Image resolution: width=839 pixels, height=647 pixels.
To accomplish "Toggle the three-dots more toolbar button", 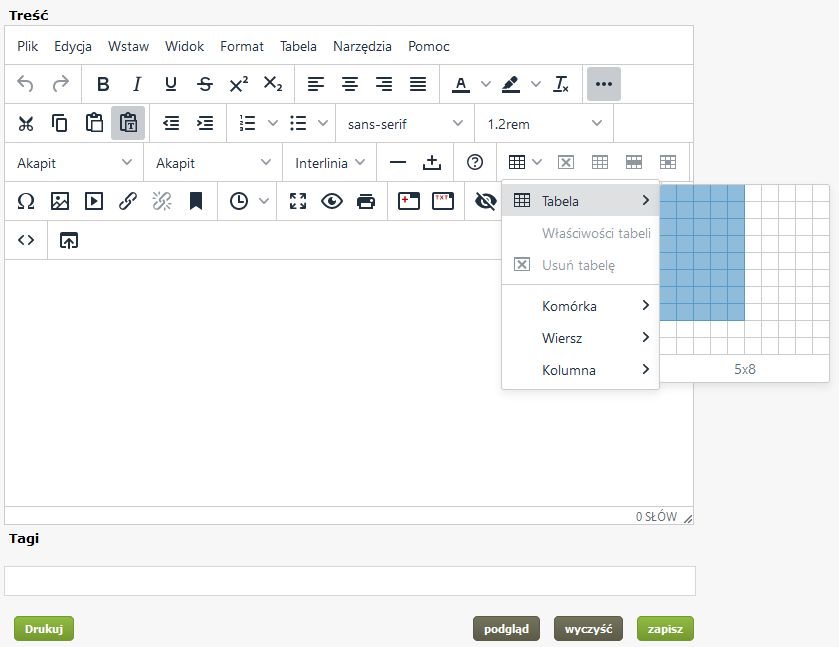I will [604, 84].
